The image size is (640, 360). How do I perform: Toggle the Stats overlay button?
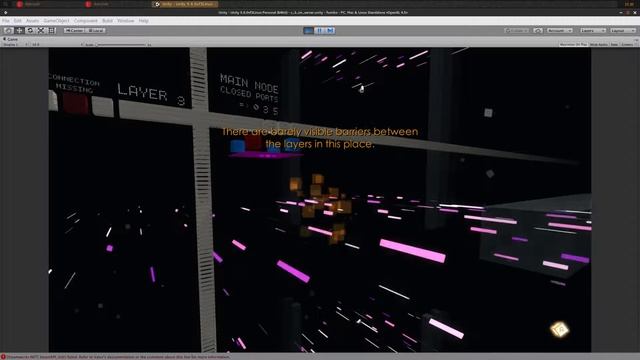(614, 44)
